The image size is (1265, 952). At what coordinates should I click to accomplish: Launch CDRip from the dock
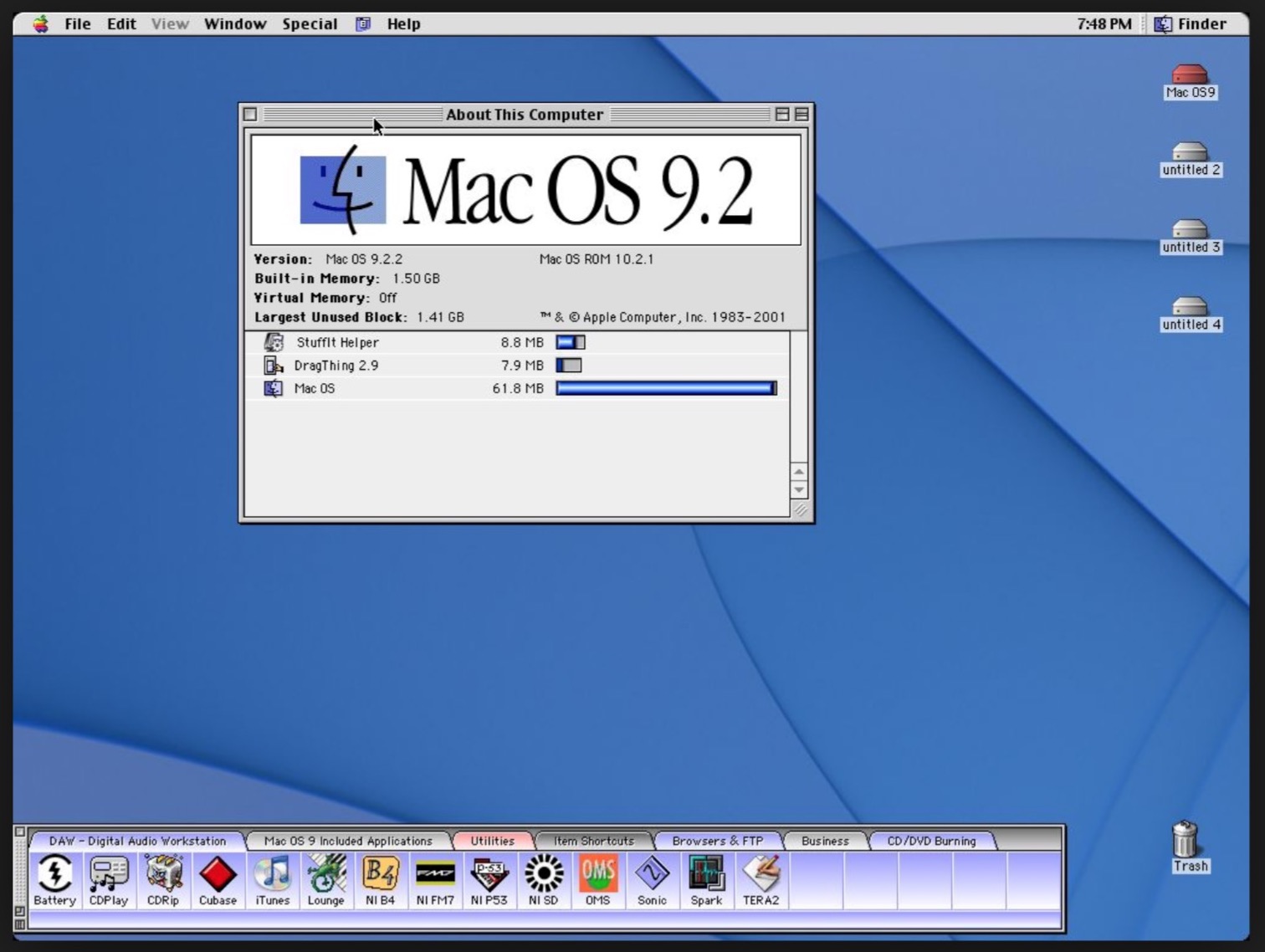coord(163,880)
